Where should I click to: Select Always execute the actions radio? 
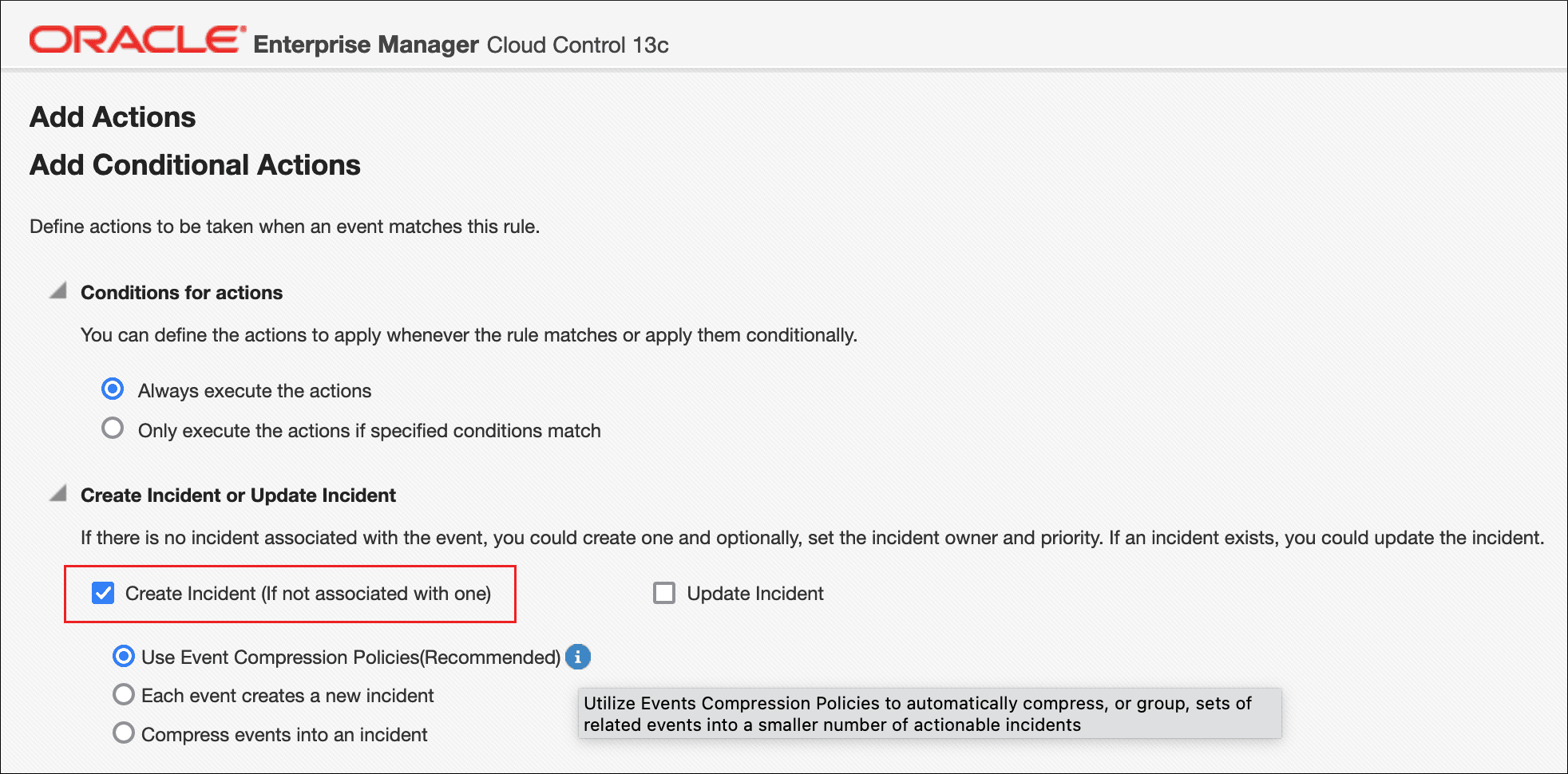[x=113, y=389]
